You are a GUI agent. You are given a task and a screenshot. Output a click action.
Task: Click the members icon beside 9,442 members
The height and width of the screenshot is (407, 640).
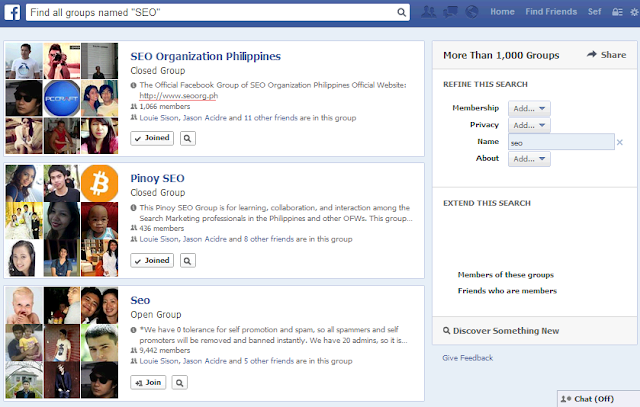coord(133,350)
